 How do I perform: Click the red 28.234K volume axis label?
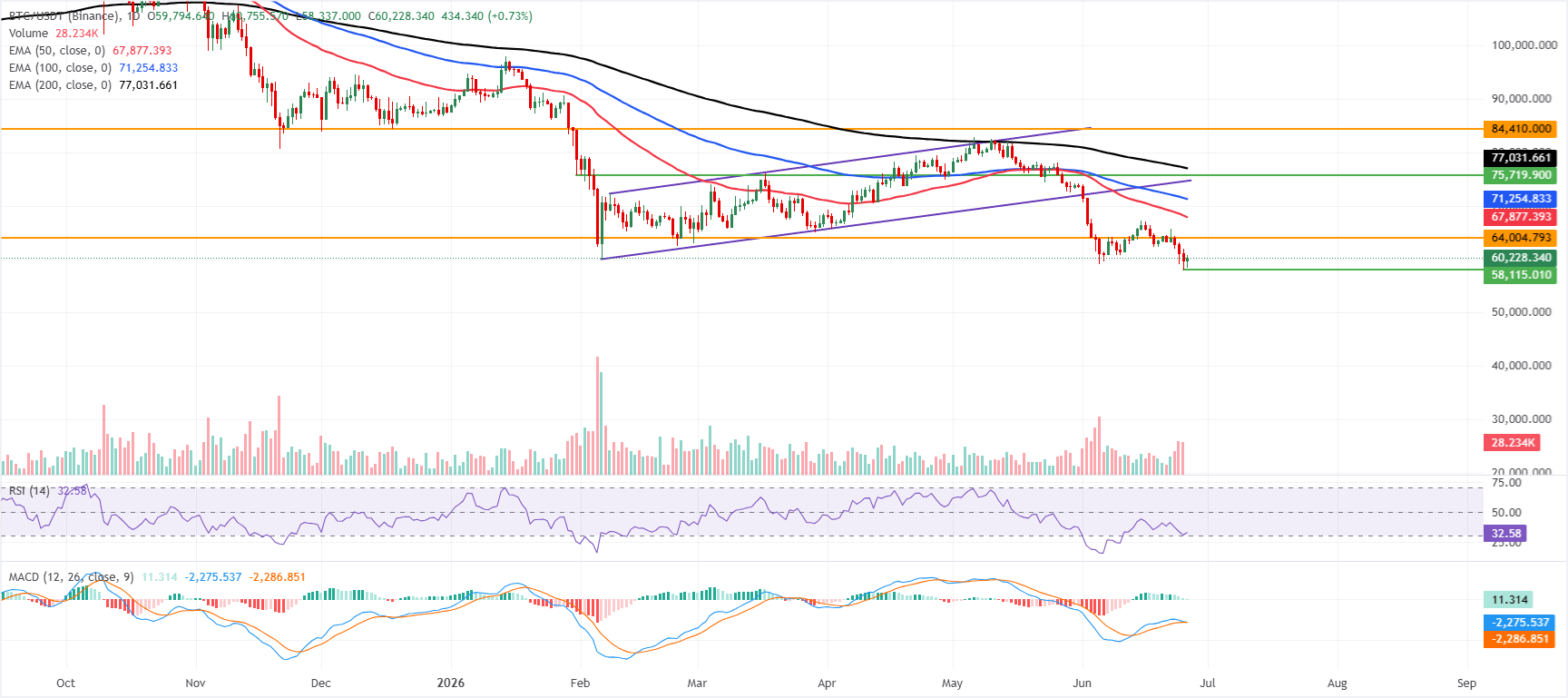(x=1512, y=443)
